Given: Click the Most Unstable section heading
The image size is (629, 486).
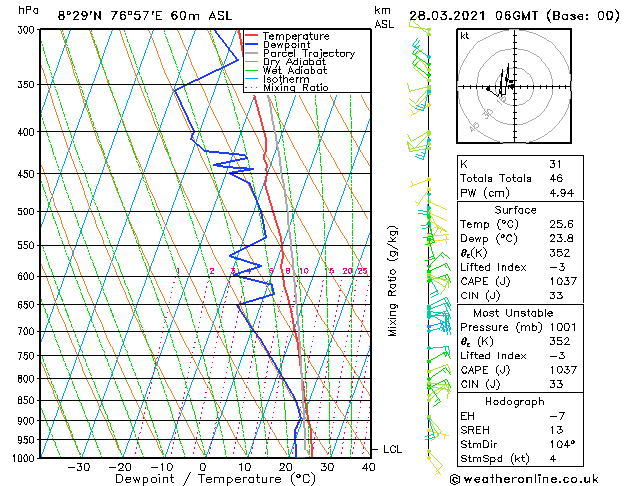Looking at the screenshot, I should pyautogui.click(x=513, y=313).
